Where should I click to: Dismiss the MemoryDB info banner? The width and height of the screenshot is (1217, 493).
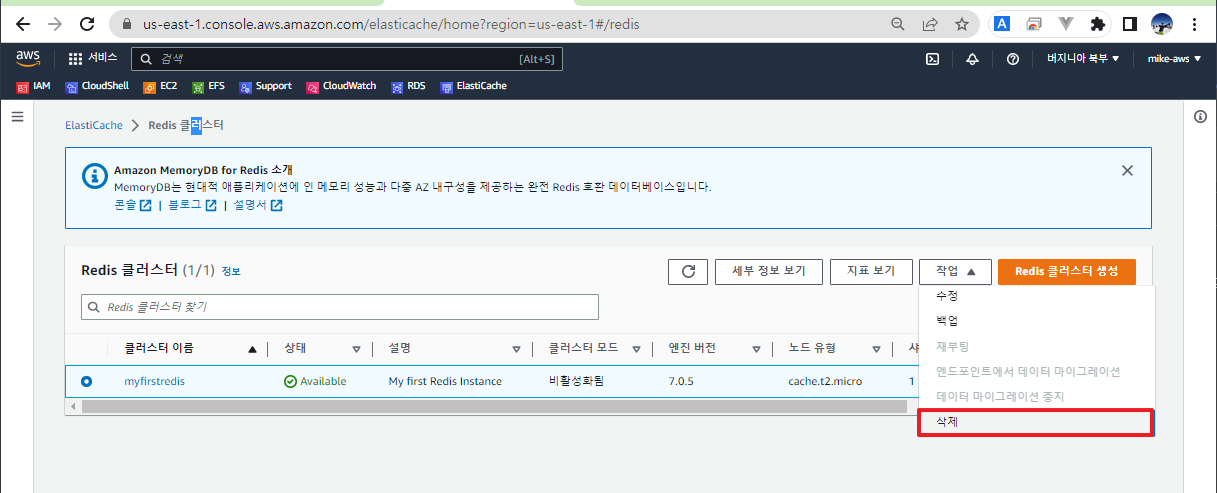point(1127,170)
